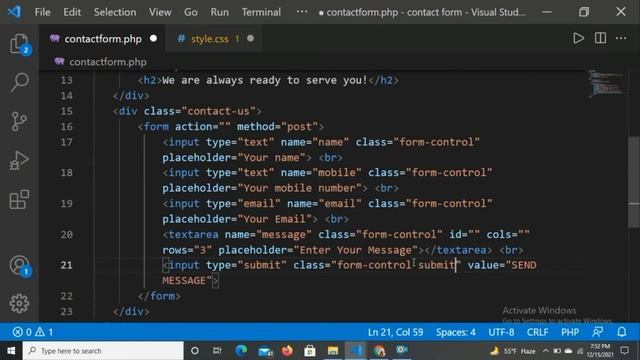
Task: Go to line via Ln 21, Col 59
Action: point(395,332)
